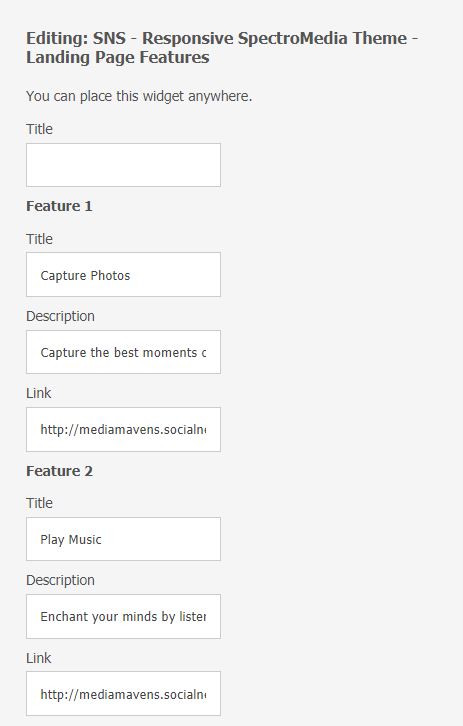Click the 'Editing: SNS' heading text
The width and height of the screenshot is (463, 726).
76,38
